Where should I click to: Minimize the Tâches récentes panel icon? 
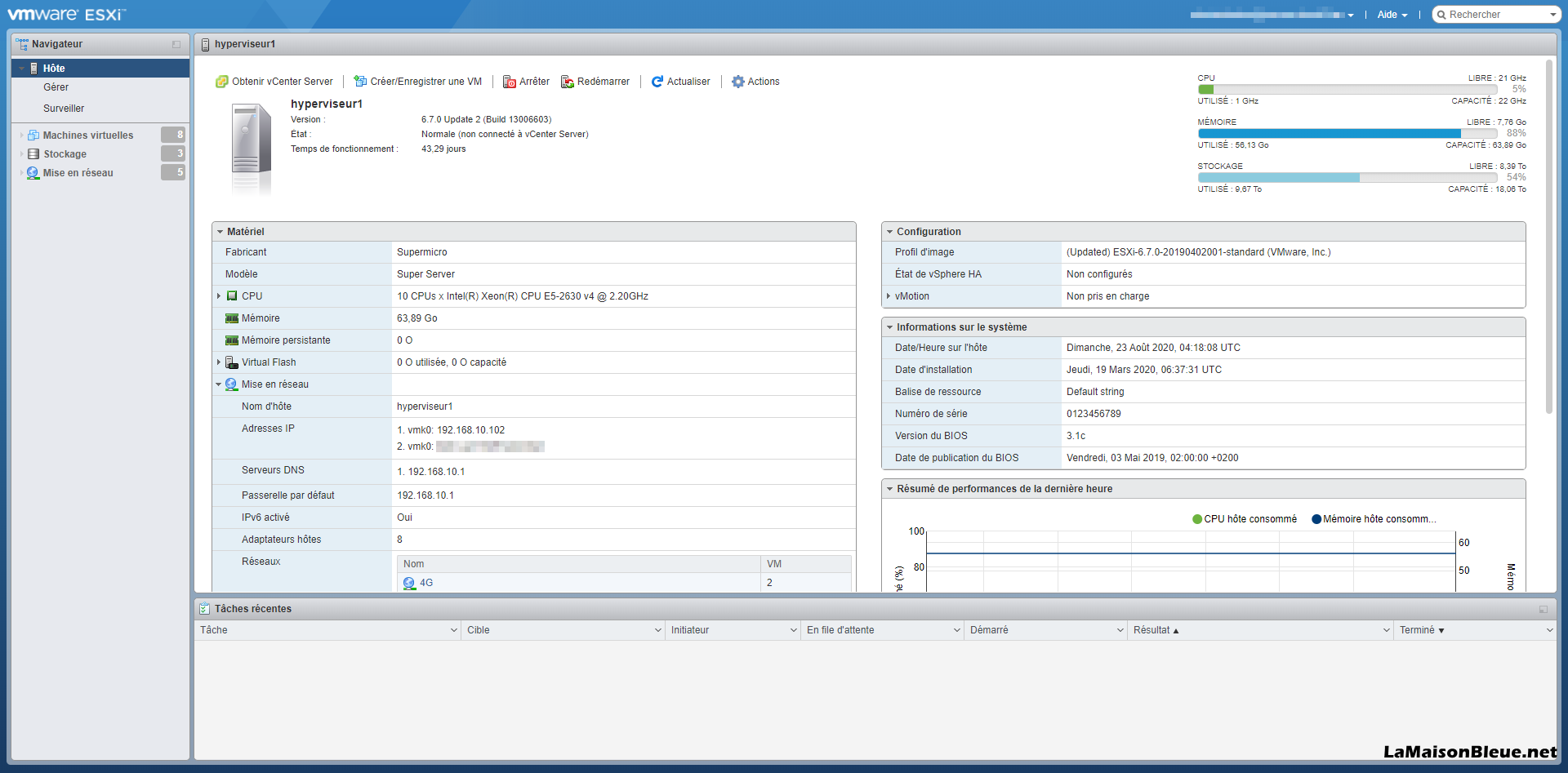click(1543, 609)
